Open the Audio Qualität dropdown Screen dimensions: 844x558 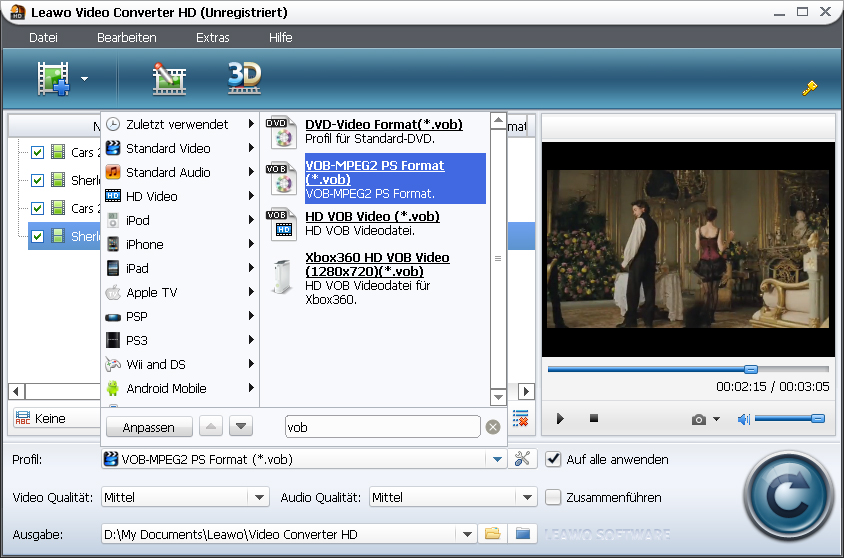[x=527, y=497]
